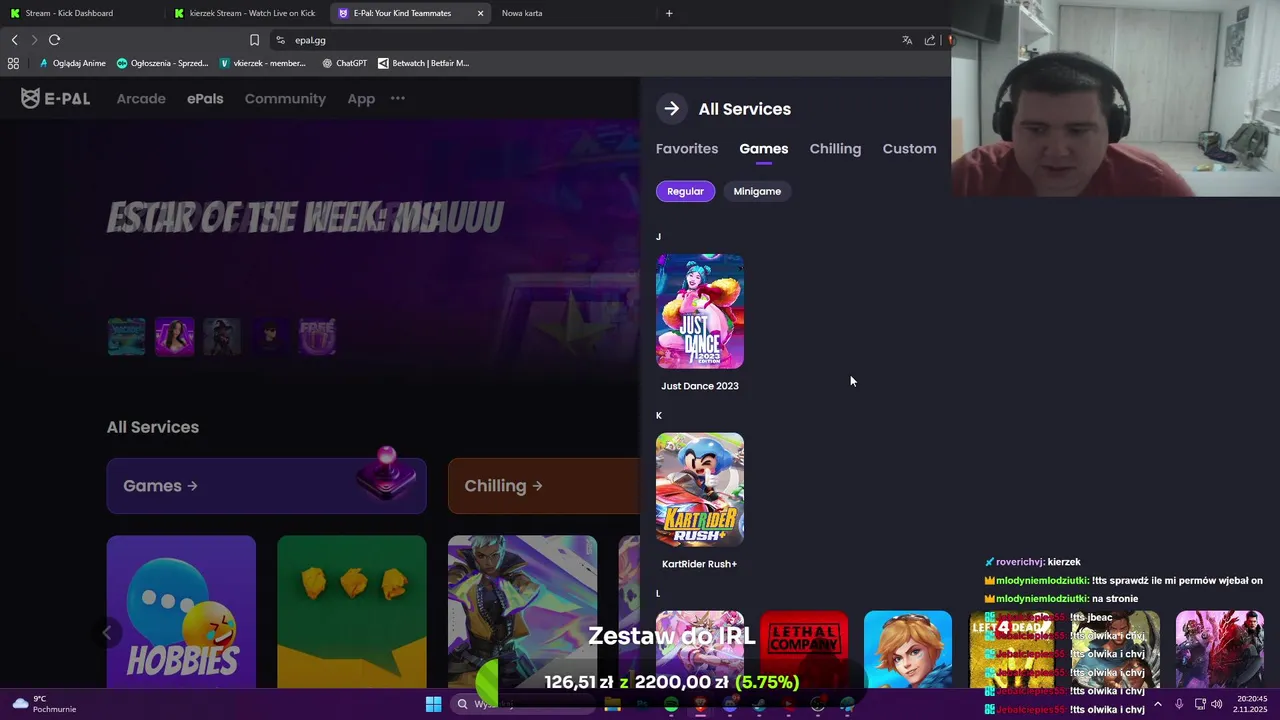The width and height of the screenshot is (1280, 720).
Task: Open the Arcade menu in the header
Action: (141, 98)
